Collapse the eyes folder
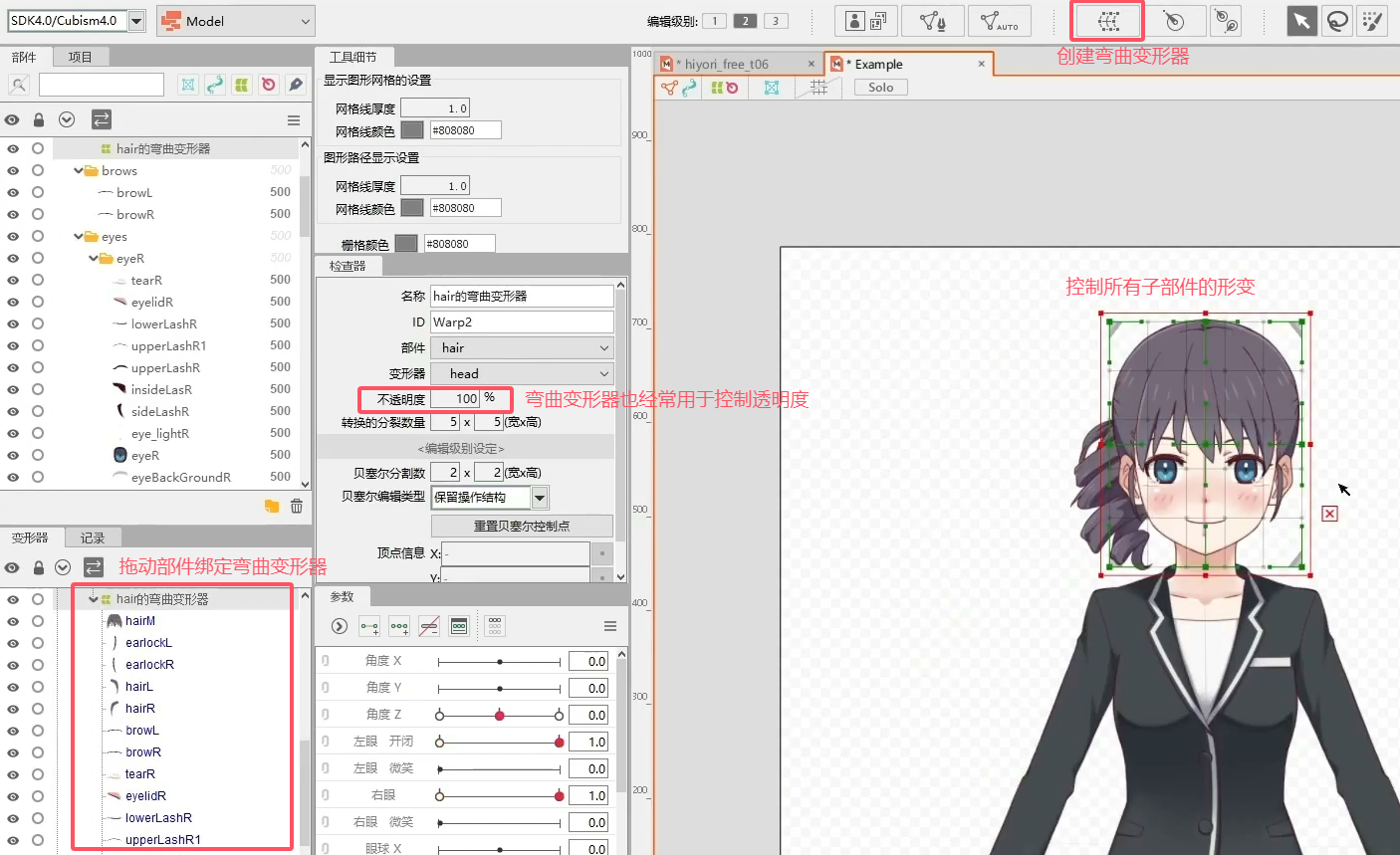 [79, 237]
